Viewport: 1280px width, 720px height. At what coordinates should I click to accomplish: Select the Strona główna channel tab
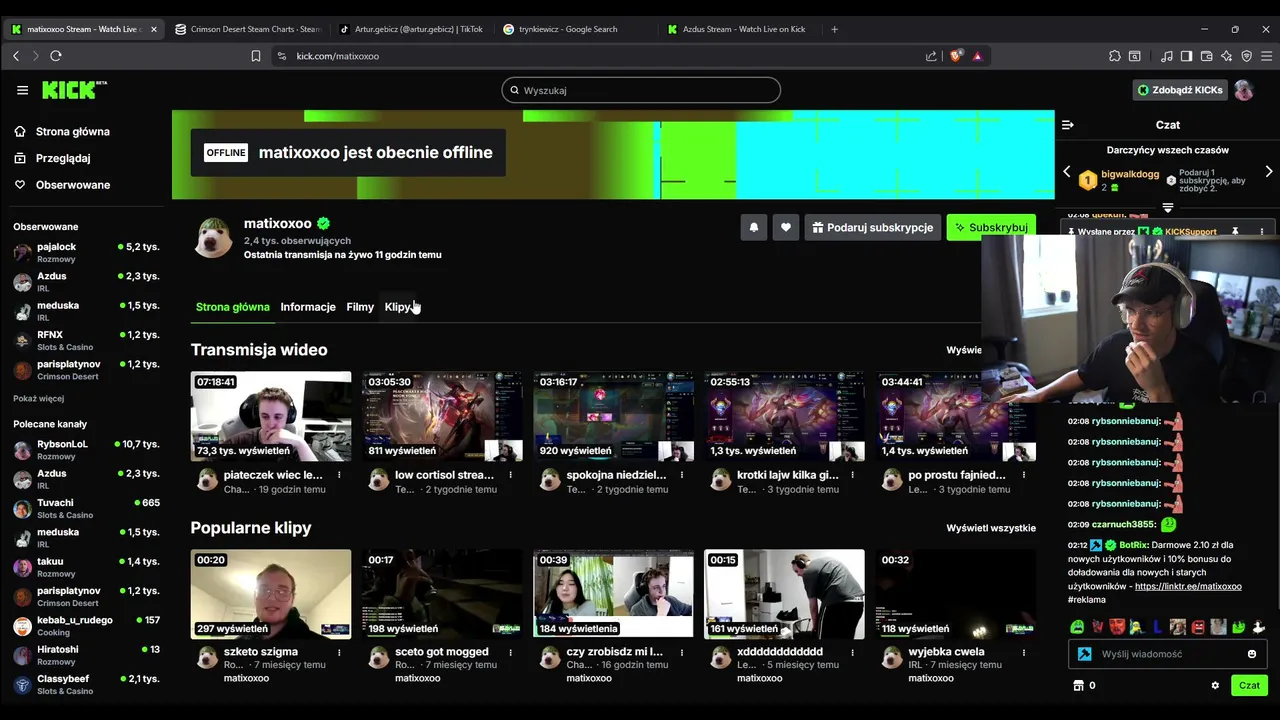click(x=233, y=307)
